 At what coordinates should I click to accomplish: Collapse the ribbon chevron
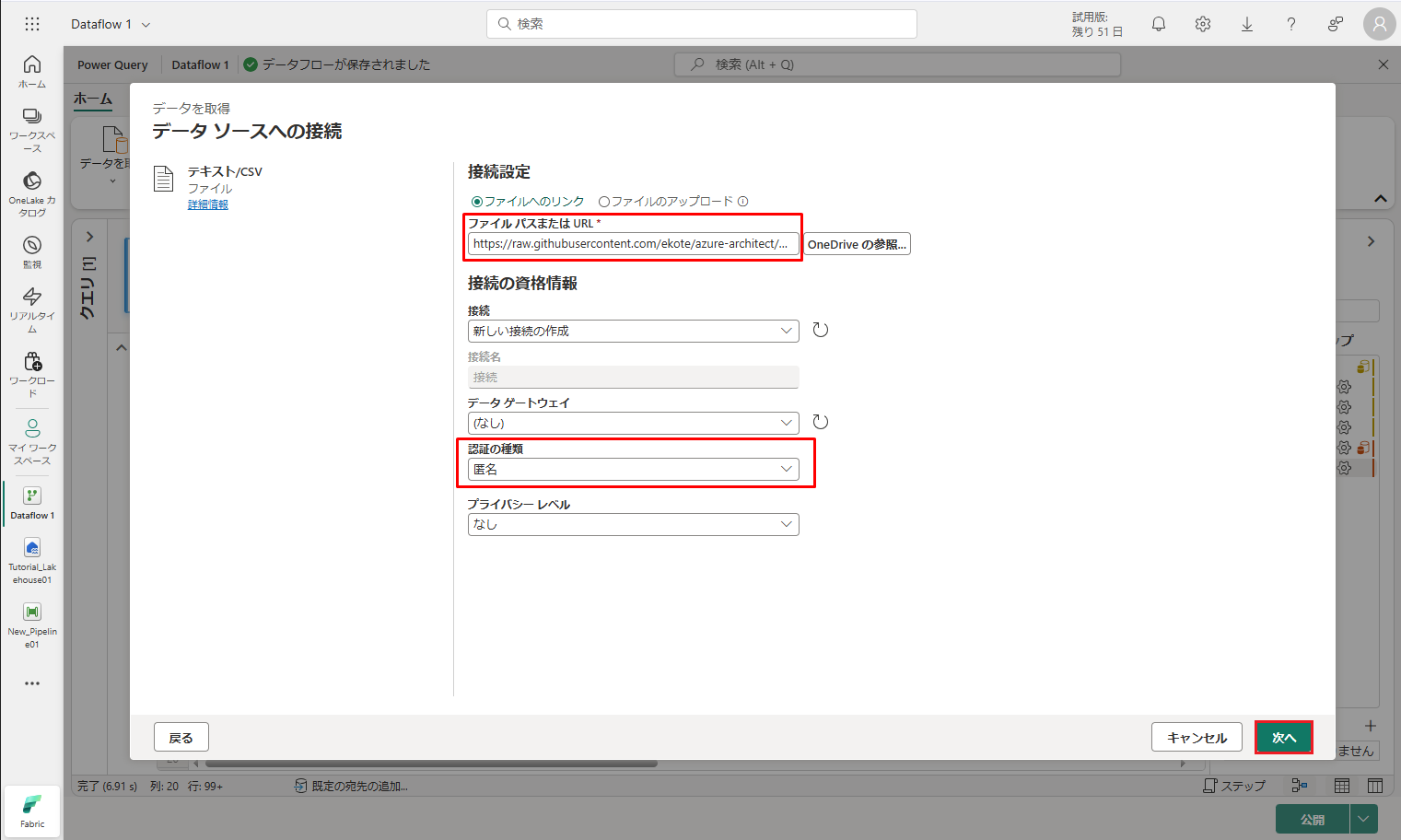(1380, 198)
